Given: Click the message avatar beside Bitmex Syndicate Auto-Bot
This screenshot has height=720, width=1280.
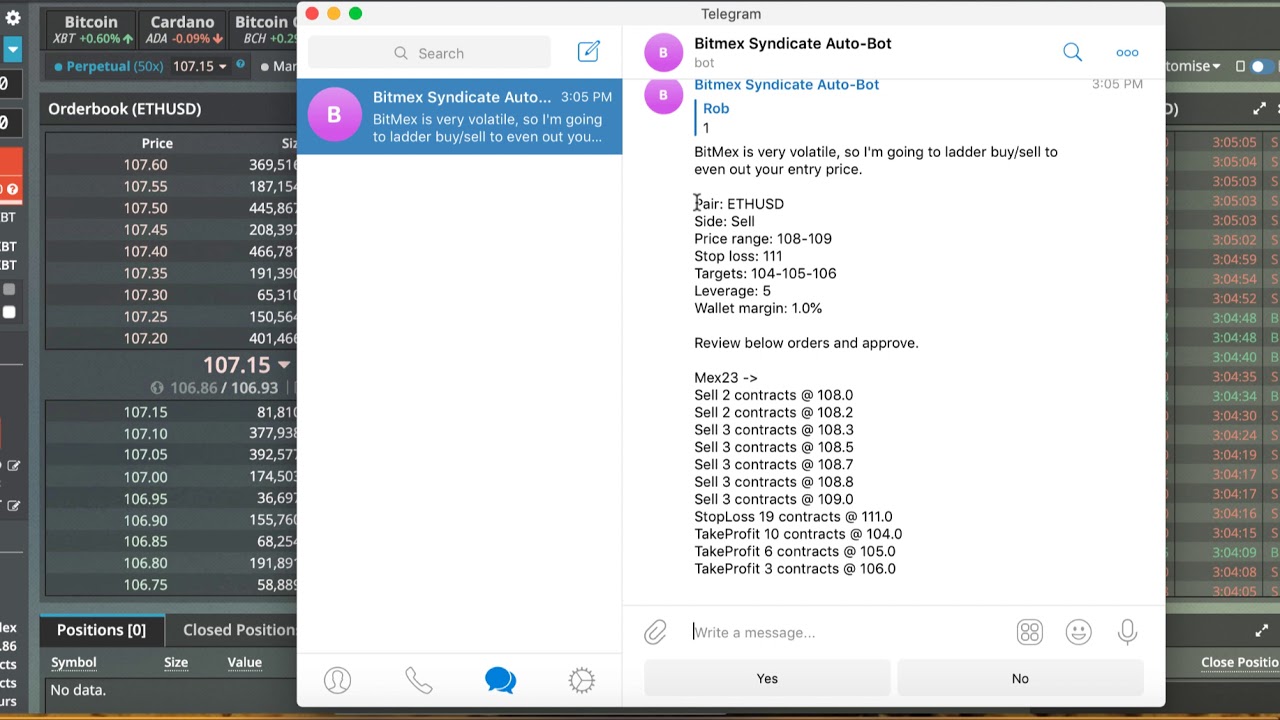Looking at the screenshot, I should coord(663,95).
